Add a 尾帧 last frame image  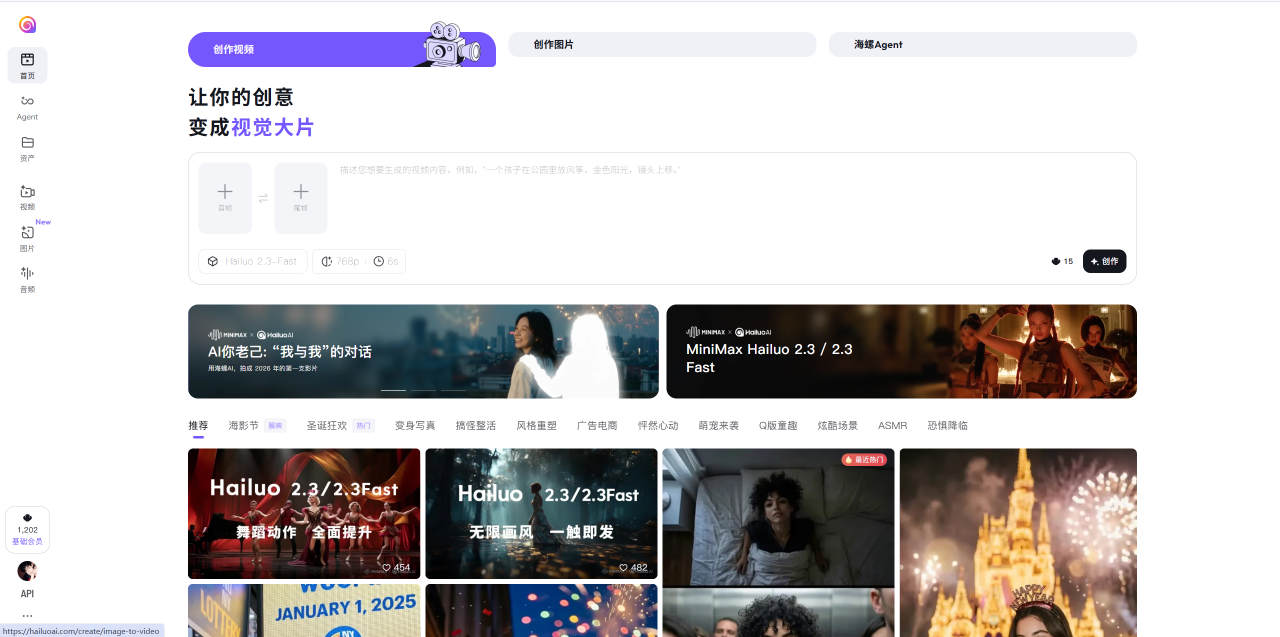click(301, 198)
